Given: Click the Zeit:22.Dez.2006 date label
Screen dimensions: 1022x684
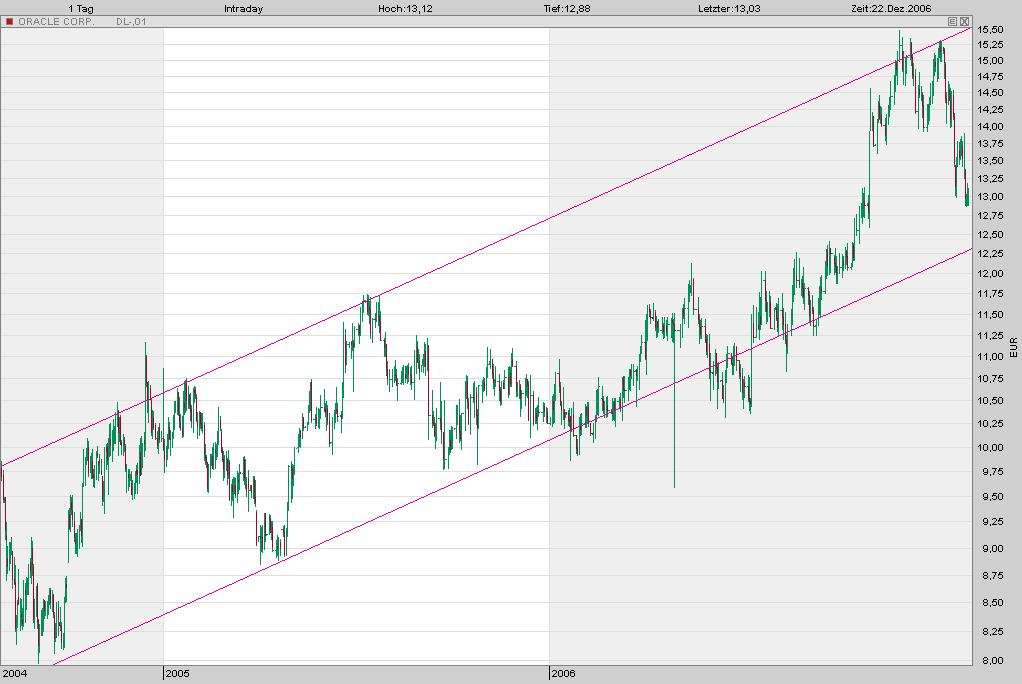Looking at the screenshot, I should [891, 8].
